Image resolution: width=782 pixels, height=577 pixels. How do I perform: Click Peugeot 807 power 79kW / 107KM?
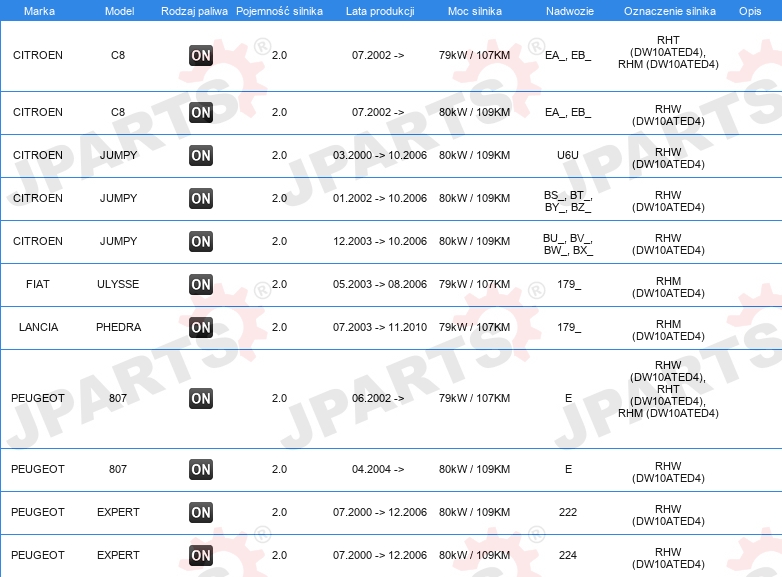click(474, 398)
